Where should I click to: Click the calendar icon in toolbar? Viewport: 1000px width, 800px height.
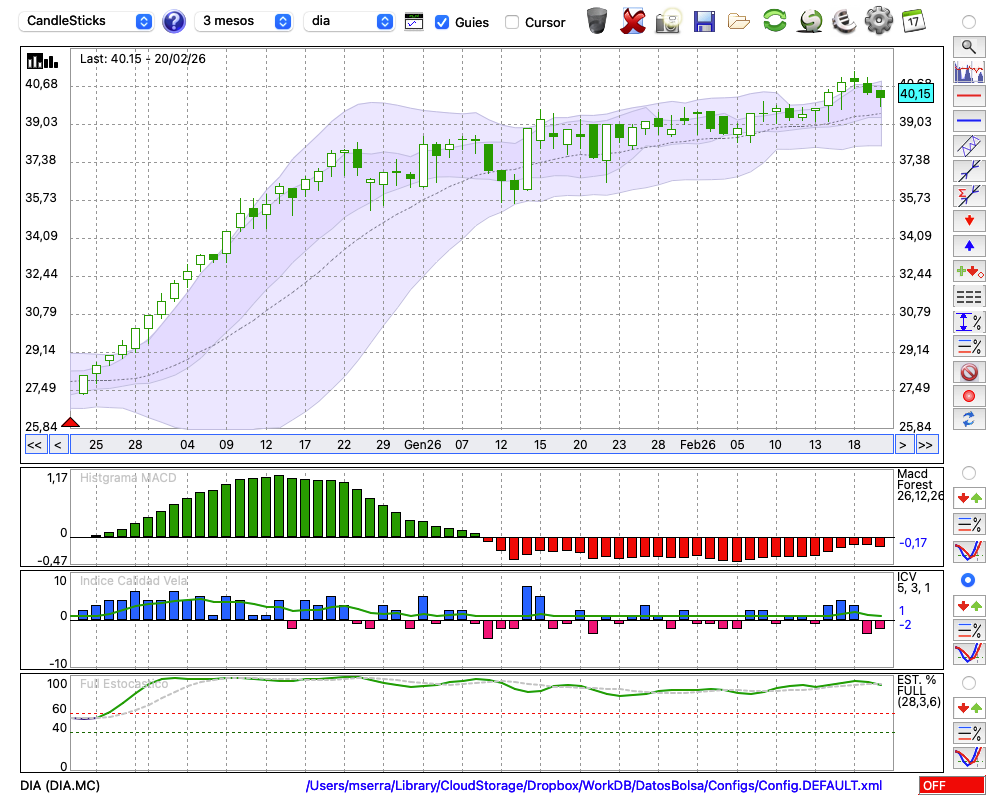912,21
